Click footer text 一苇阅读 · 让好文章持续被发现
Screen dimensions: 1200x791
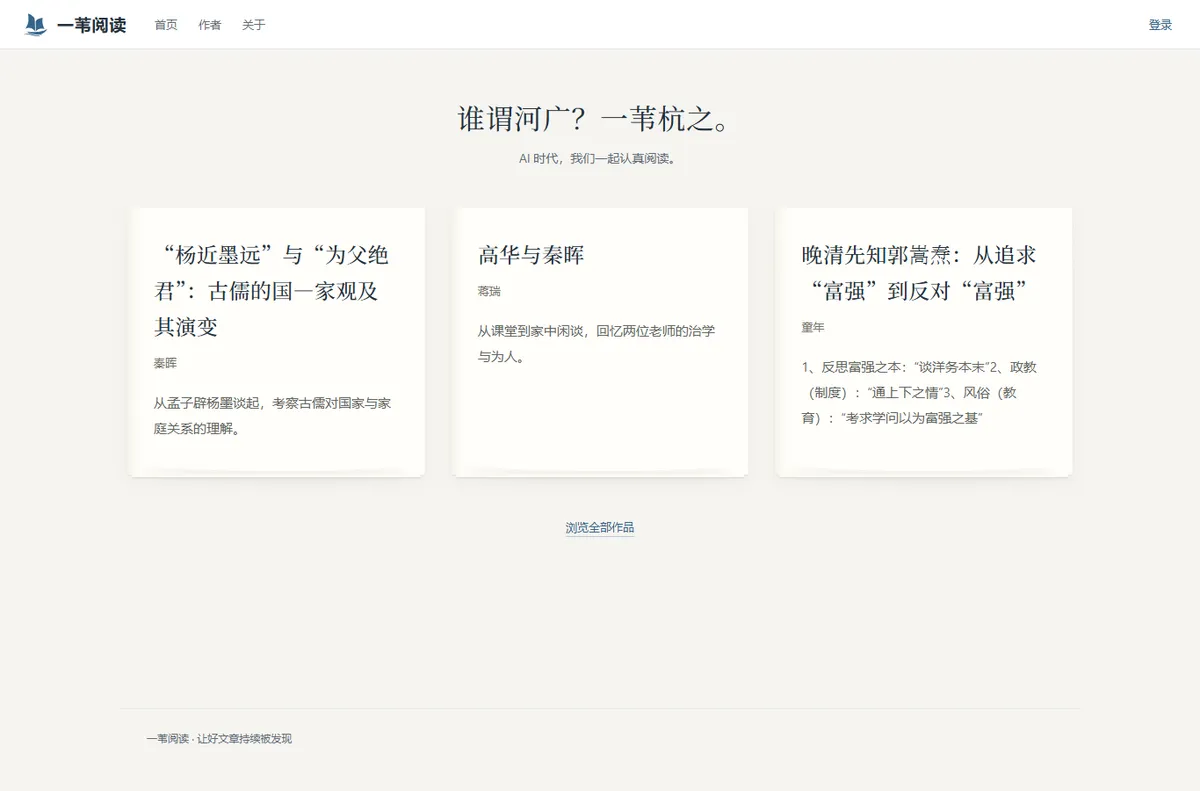pyautogui.click(x=219, y=739)
